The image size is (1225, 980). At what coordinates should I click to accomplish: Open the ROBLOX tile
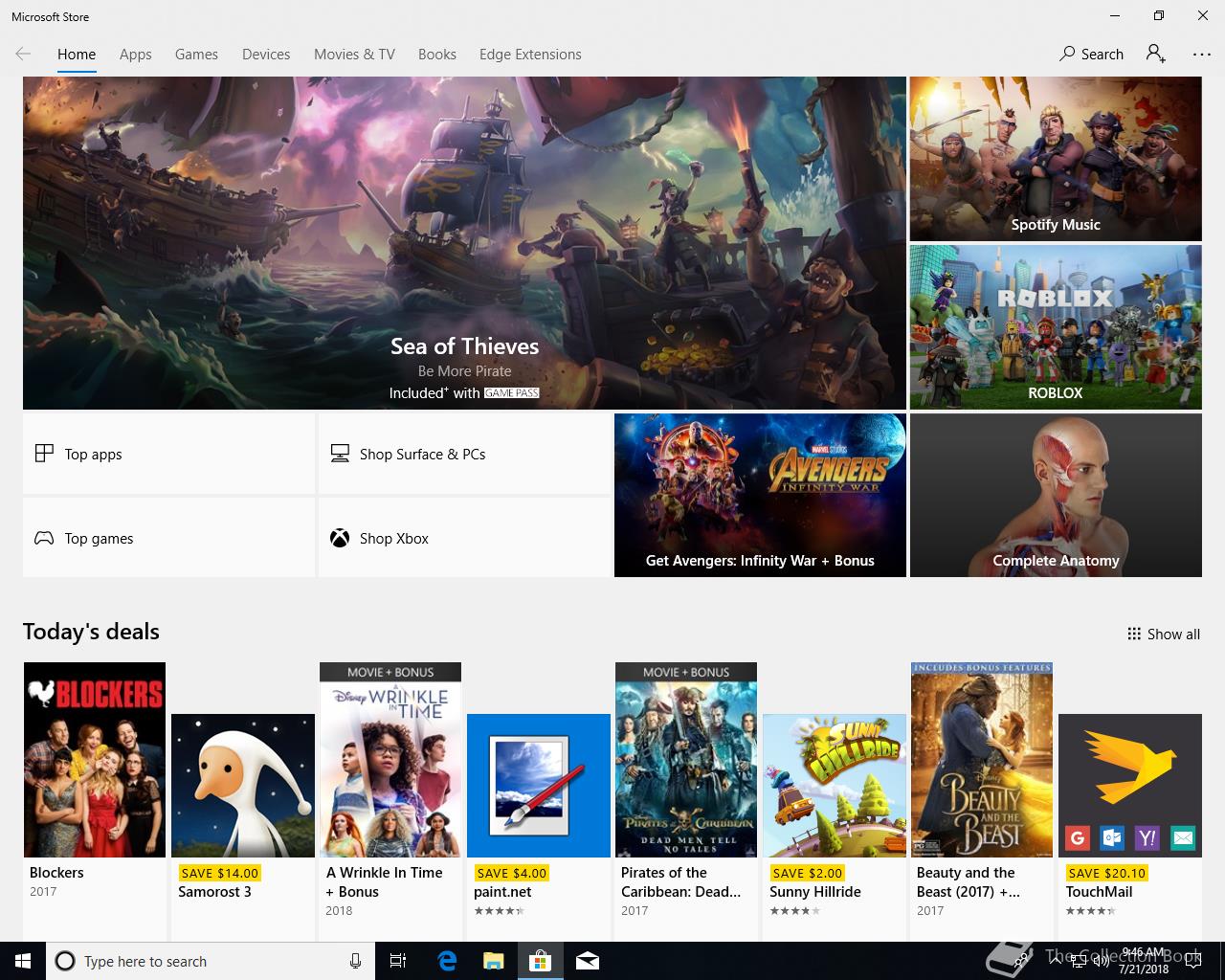click(1056, 327)
